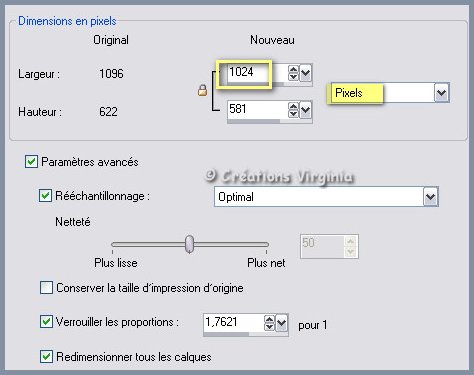Open the height slider popup arrow
The height and width of the screenshot is (375, 474).
[306, 110]
